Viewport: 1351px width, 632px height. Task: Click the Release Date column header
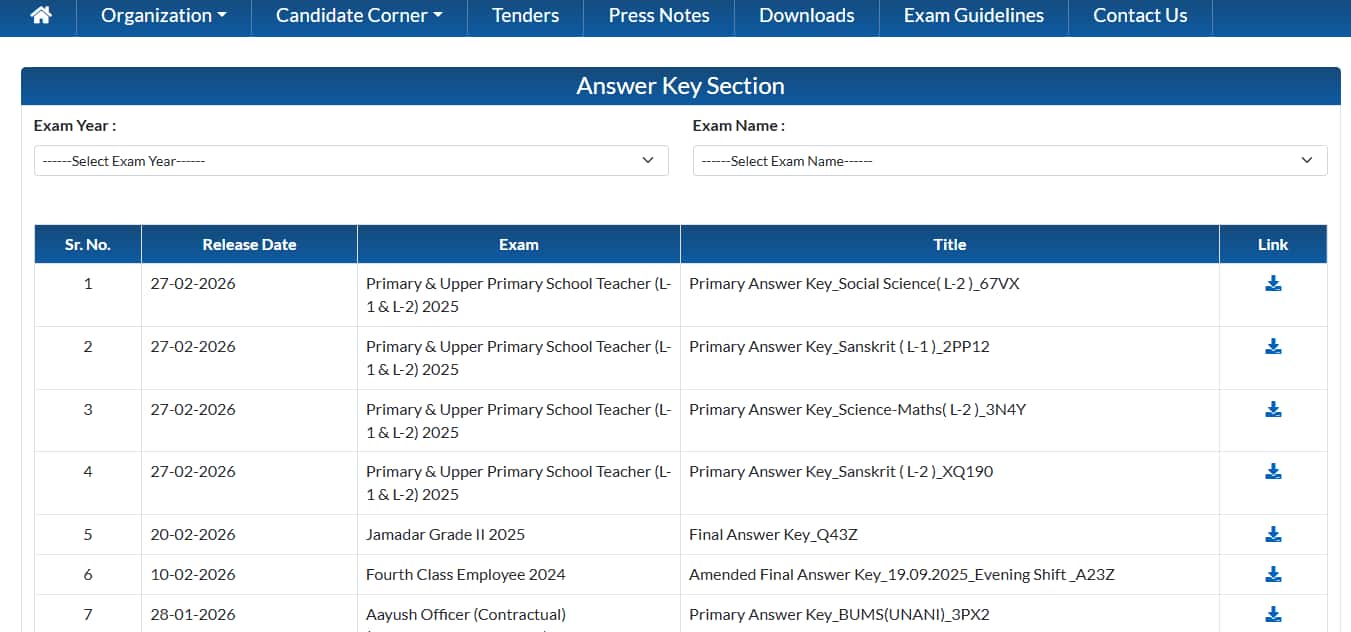(249, 245)
